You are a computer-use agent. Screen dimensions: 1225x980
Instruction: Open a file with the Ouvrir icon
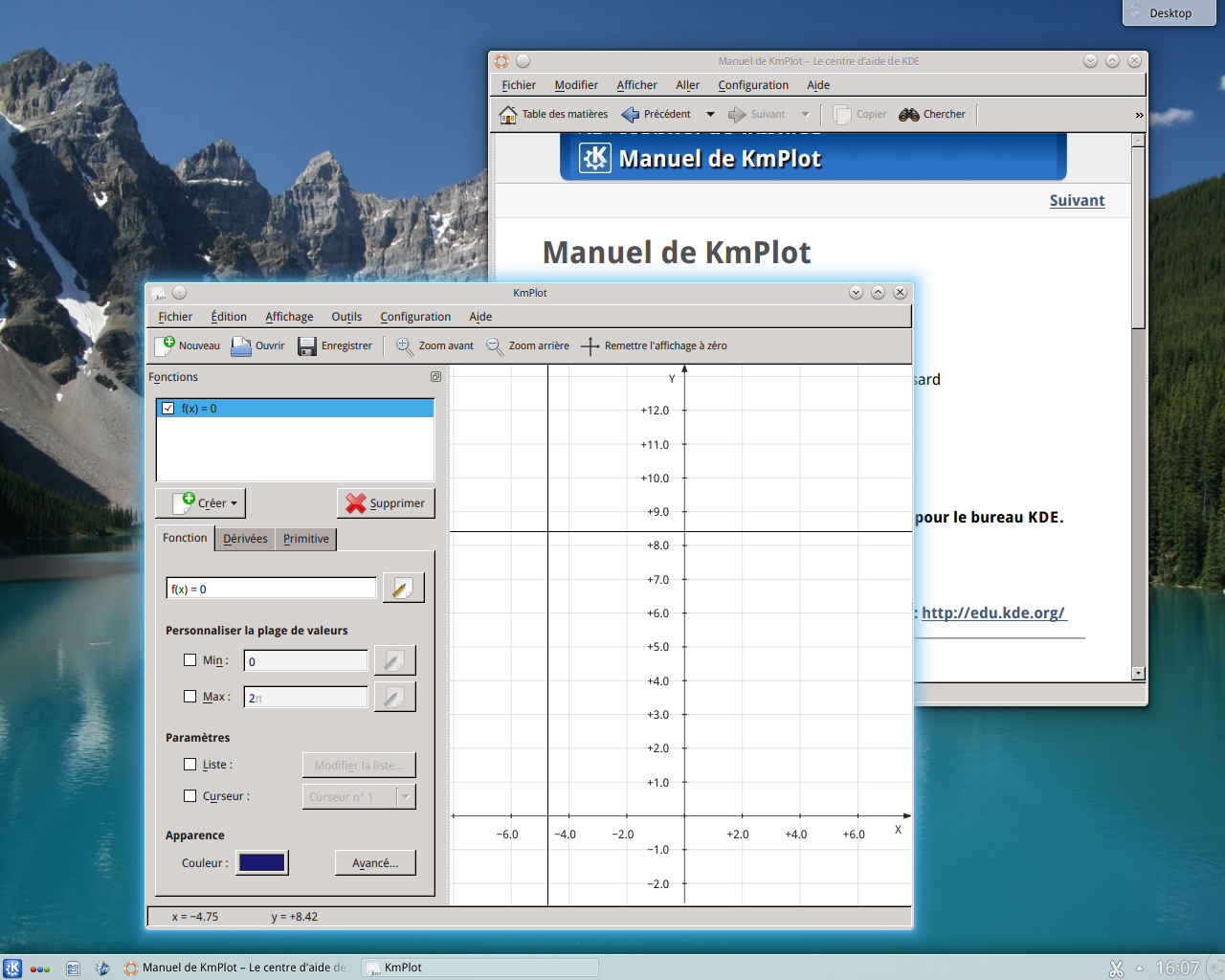coord(241,345)
